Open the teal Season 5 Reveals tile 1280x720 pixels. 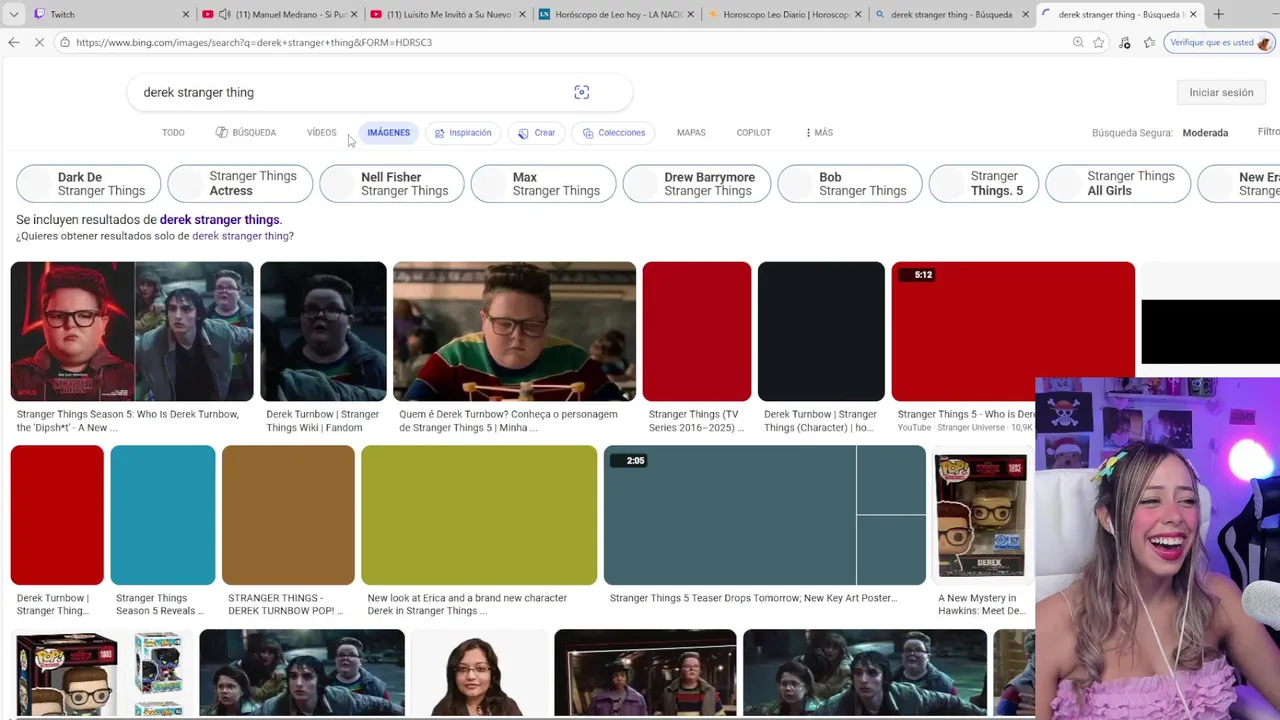163,515
